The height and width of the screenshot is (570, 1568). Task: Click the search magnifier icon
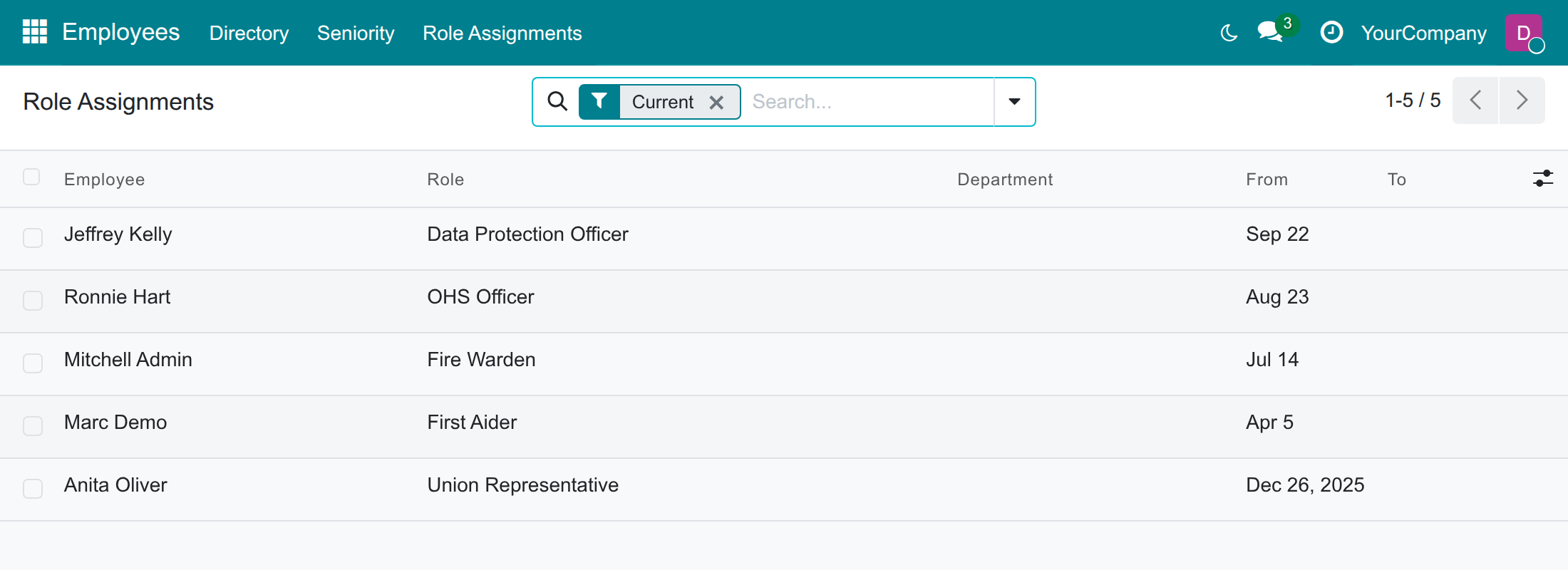click(557, 101)
